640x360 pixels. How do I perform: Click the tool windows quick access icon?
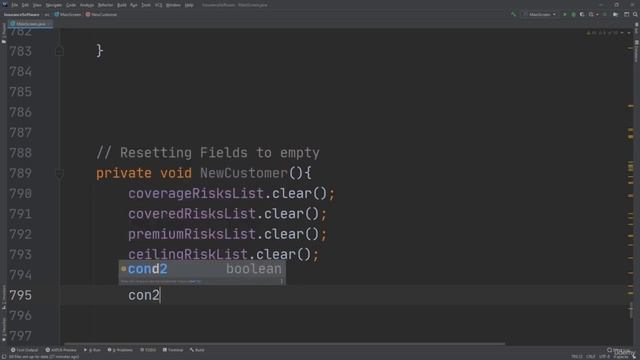4,357
